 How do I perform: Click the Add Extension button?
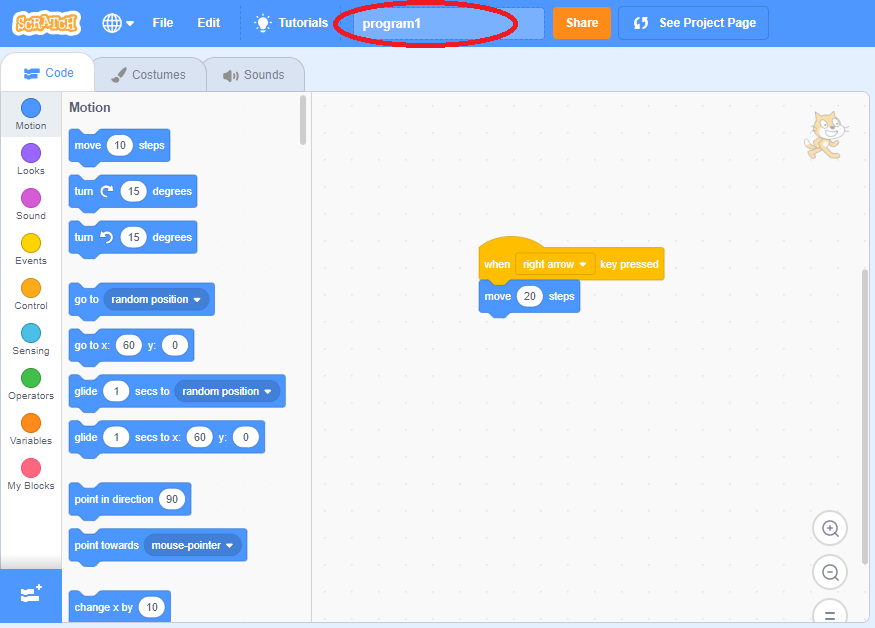(31, 595)
